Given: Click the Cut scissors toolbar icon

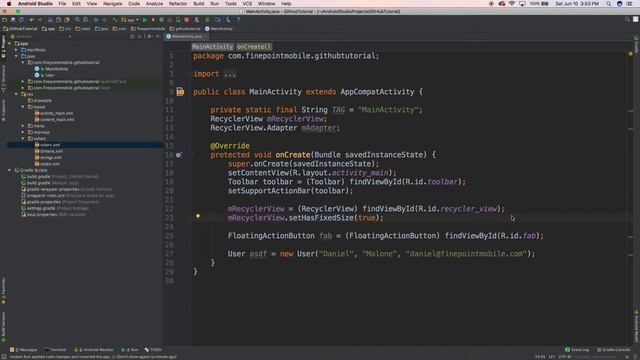Looking at the screenshot, I should 50,20.
